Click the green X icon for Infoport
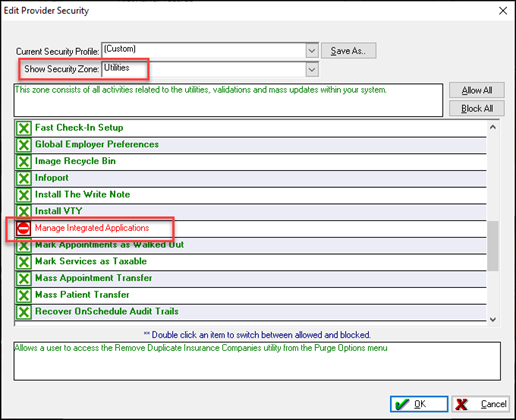The height and width of the screenshot is (420, 516). point(23,178)
